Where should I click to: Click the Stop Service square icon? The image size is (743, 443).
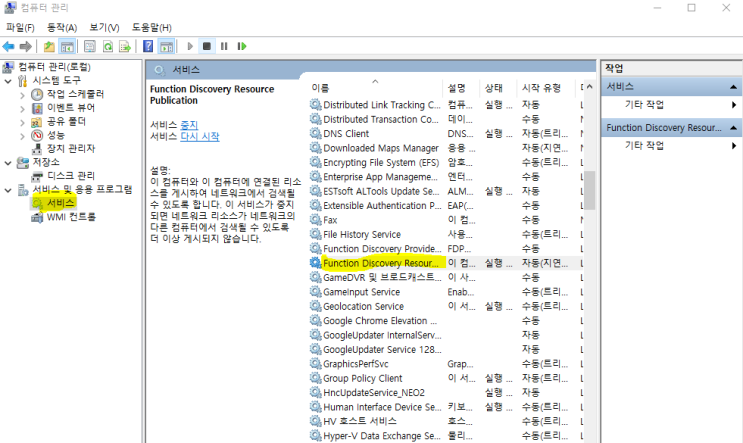[x=207, y=46]
